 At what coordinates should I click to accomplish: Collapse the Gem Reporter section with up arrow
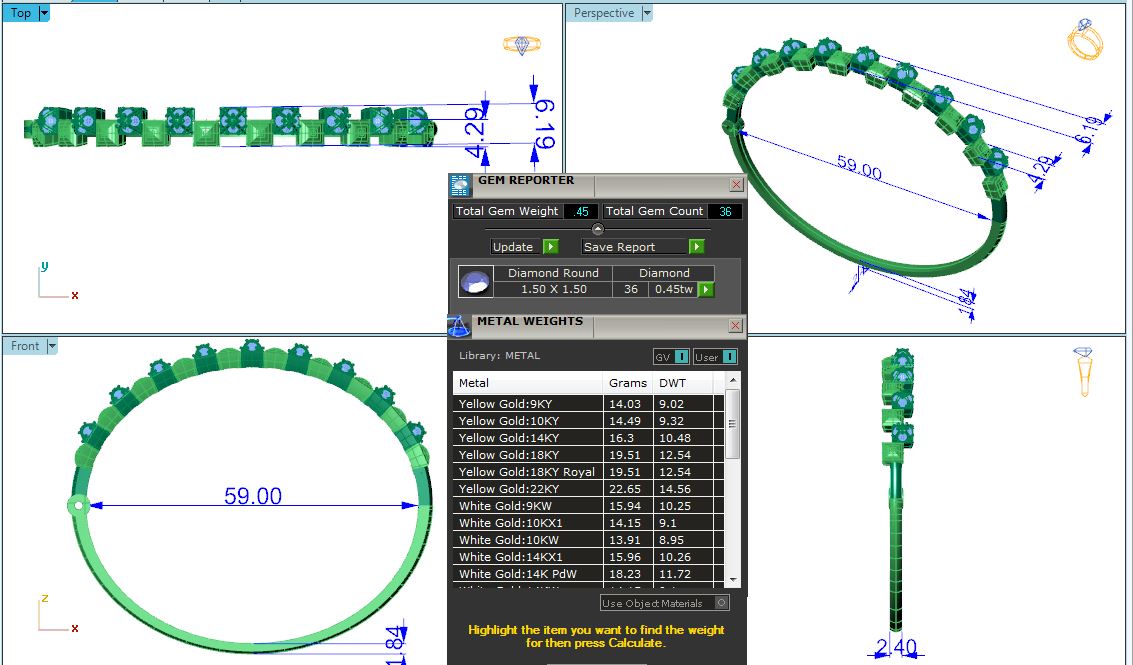pos(598,229)
